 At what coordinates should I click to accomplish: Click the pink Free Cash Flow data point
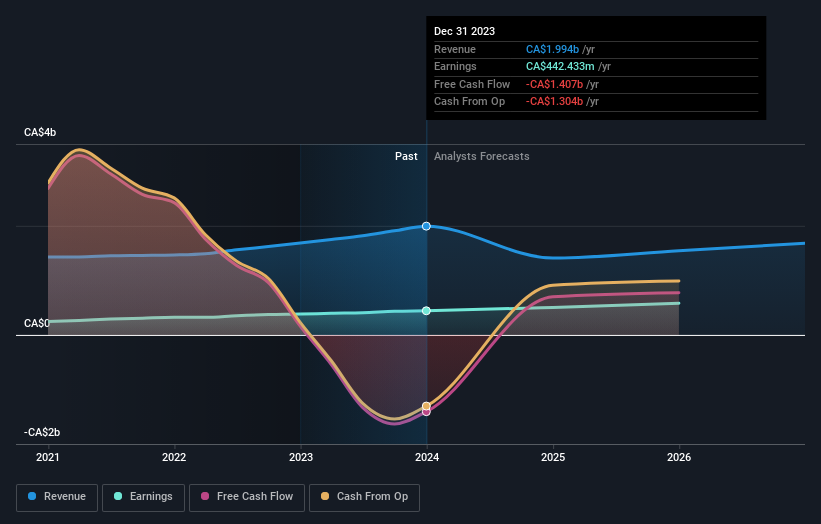tap(426, 412)
